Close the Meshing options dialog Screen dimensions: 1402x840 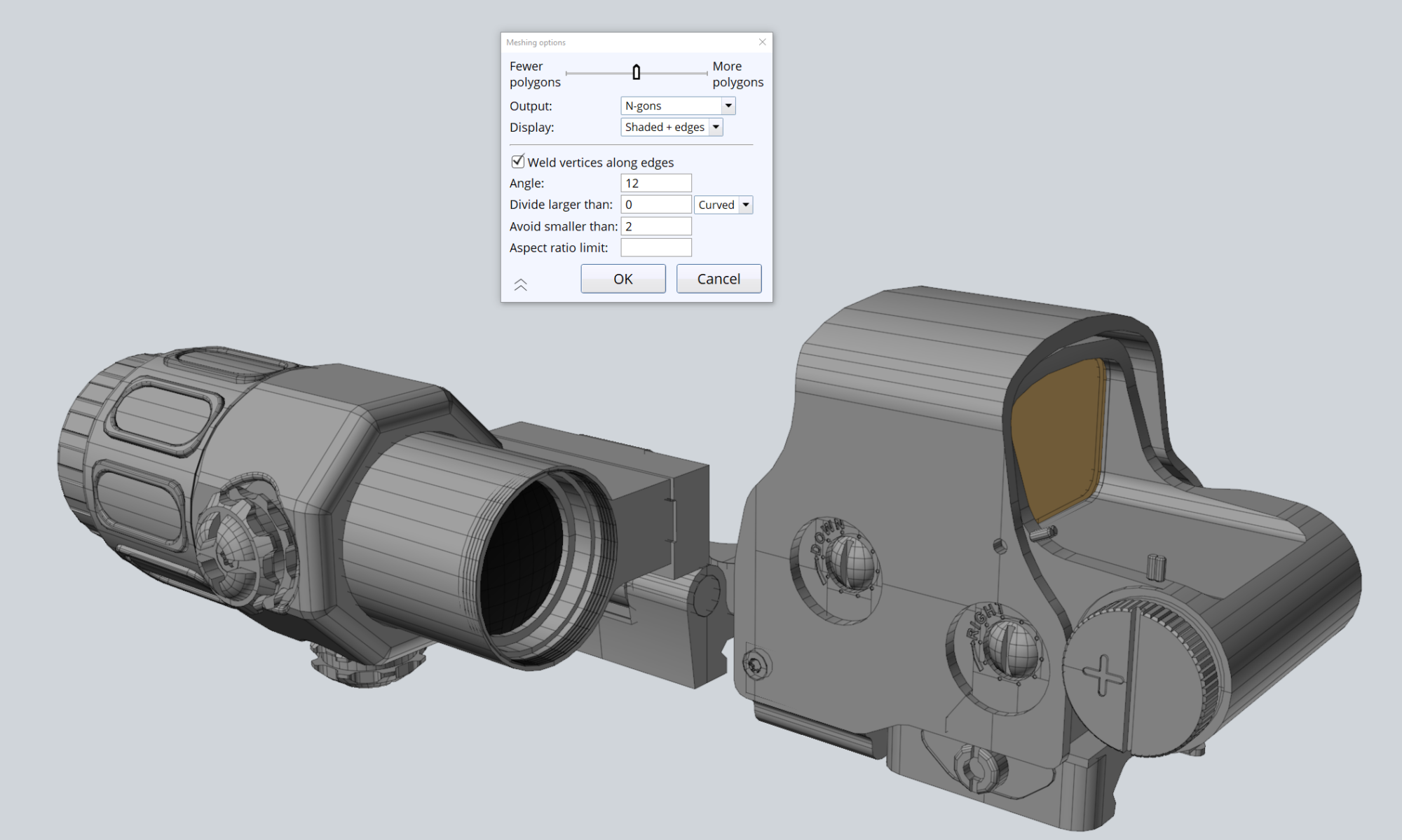click(762, 42)
